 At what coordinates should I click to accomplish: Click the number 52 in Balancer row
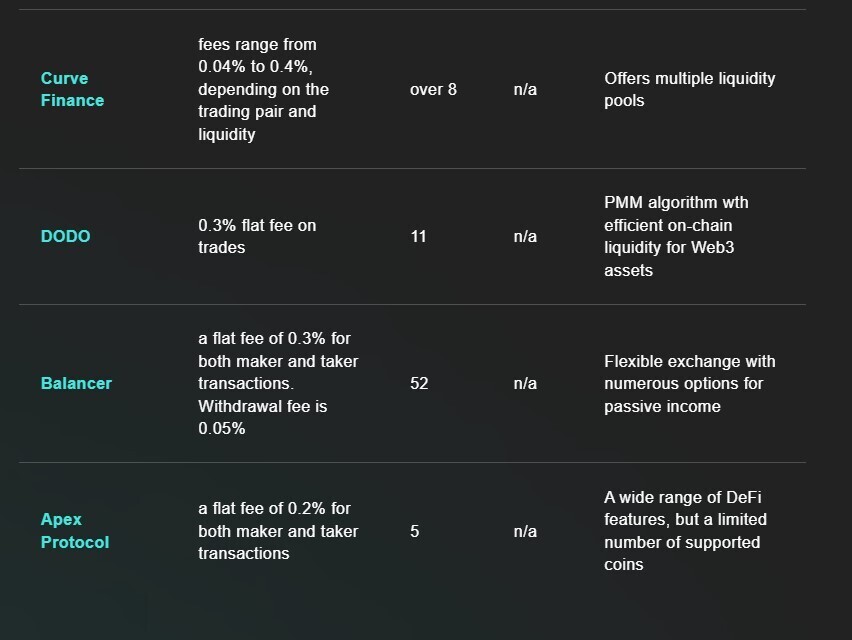point(419,383)
